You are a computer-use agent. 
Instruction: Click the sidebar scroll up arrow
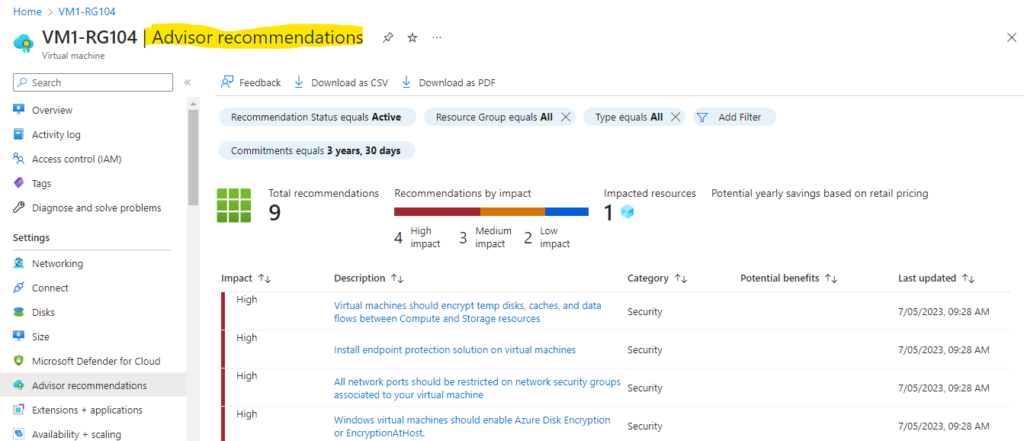193,103
